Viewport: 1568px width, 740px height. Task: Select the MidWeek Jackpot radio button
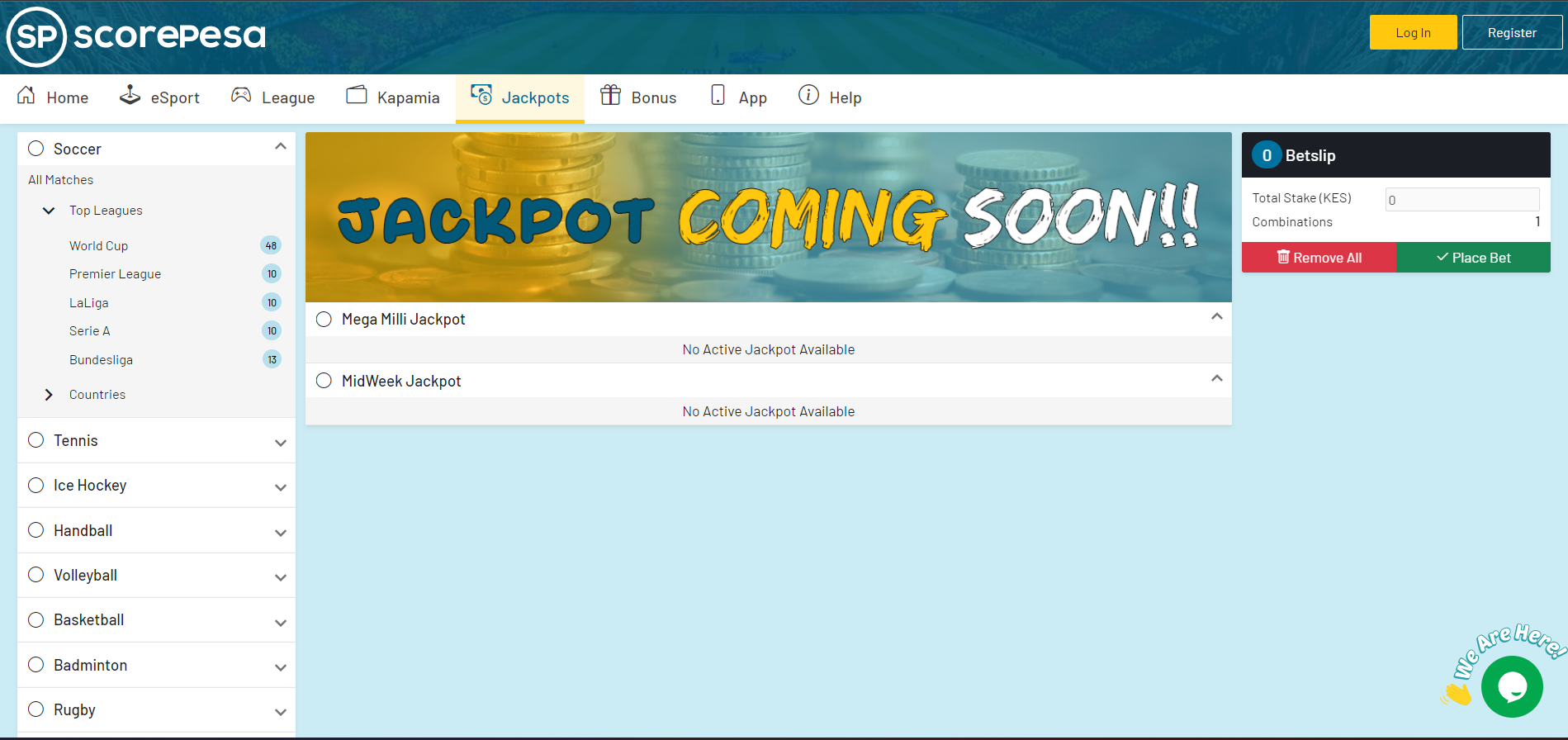coord(324,380)
